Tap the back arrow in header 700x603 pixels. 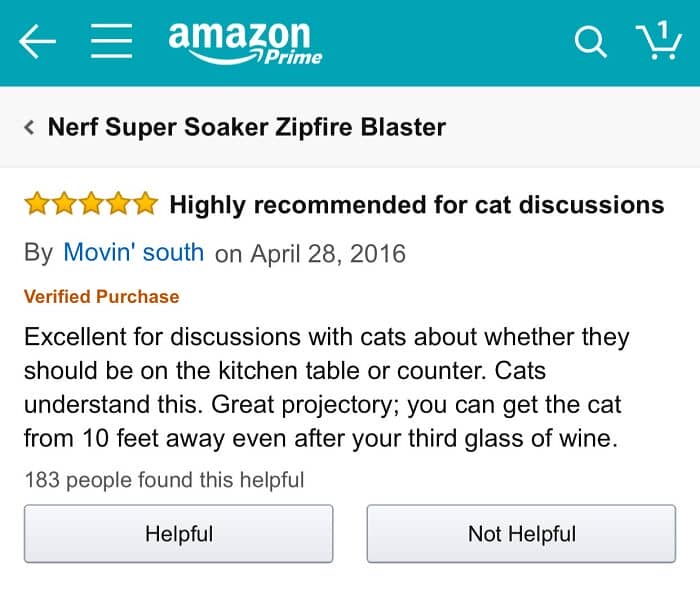tap(38, 42)
